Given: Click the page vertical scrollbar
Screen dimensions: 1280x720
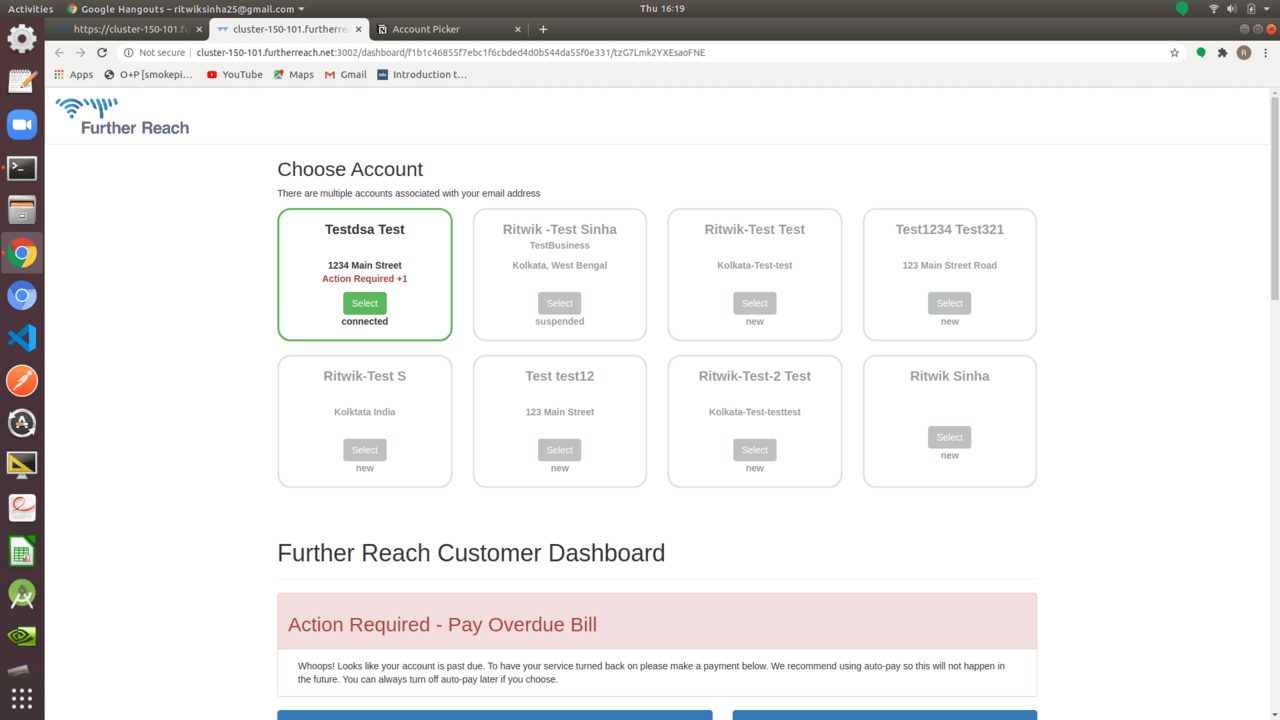Looking at the screenshot, I should tap(1274, 200).
